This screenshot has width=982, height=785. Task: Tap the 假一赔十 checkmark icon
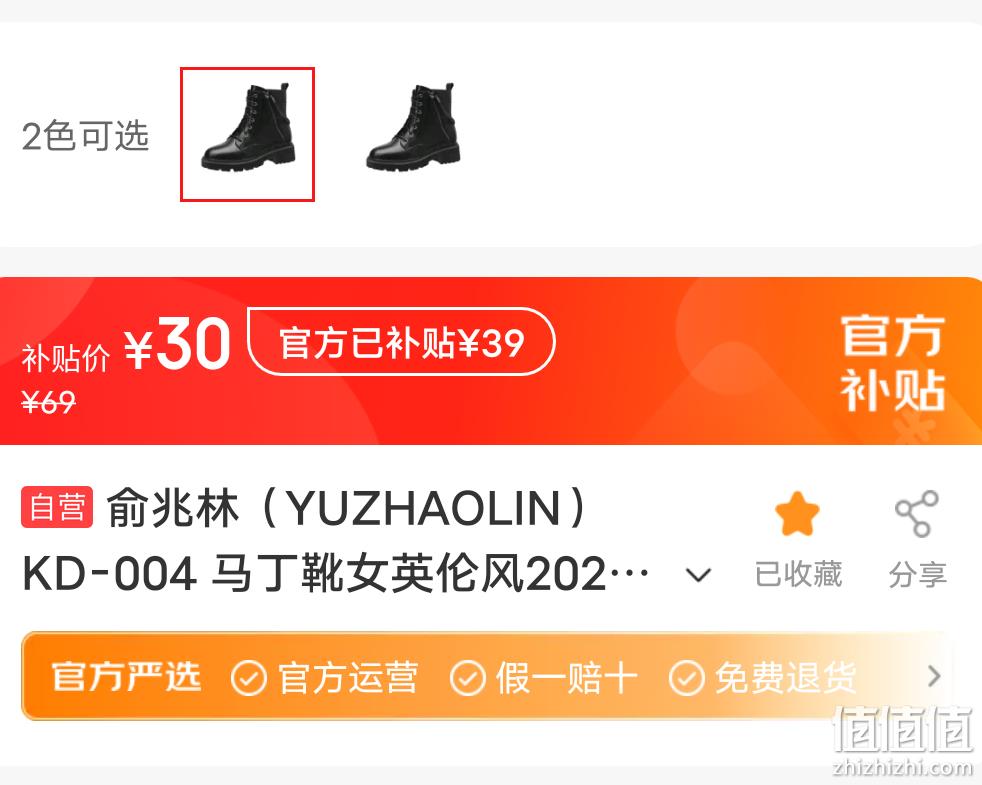(467, 678)
